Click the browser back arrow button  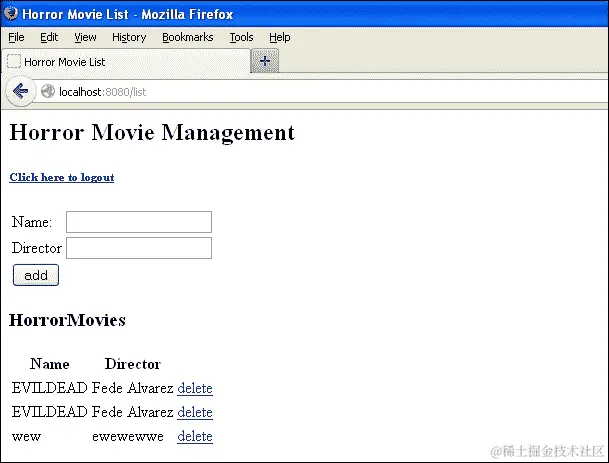(20, 91)
